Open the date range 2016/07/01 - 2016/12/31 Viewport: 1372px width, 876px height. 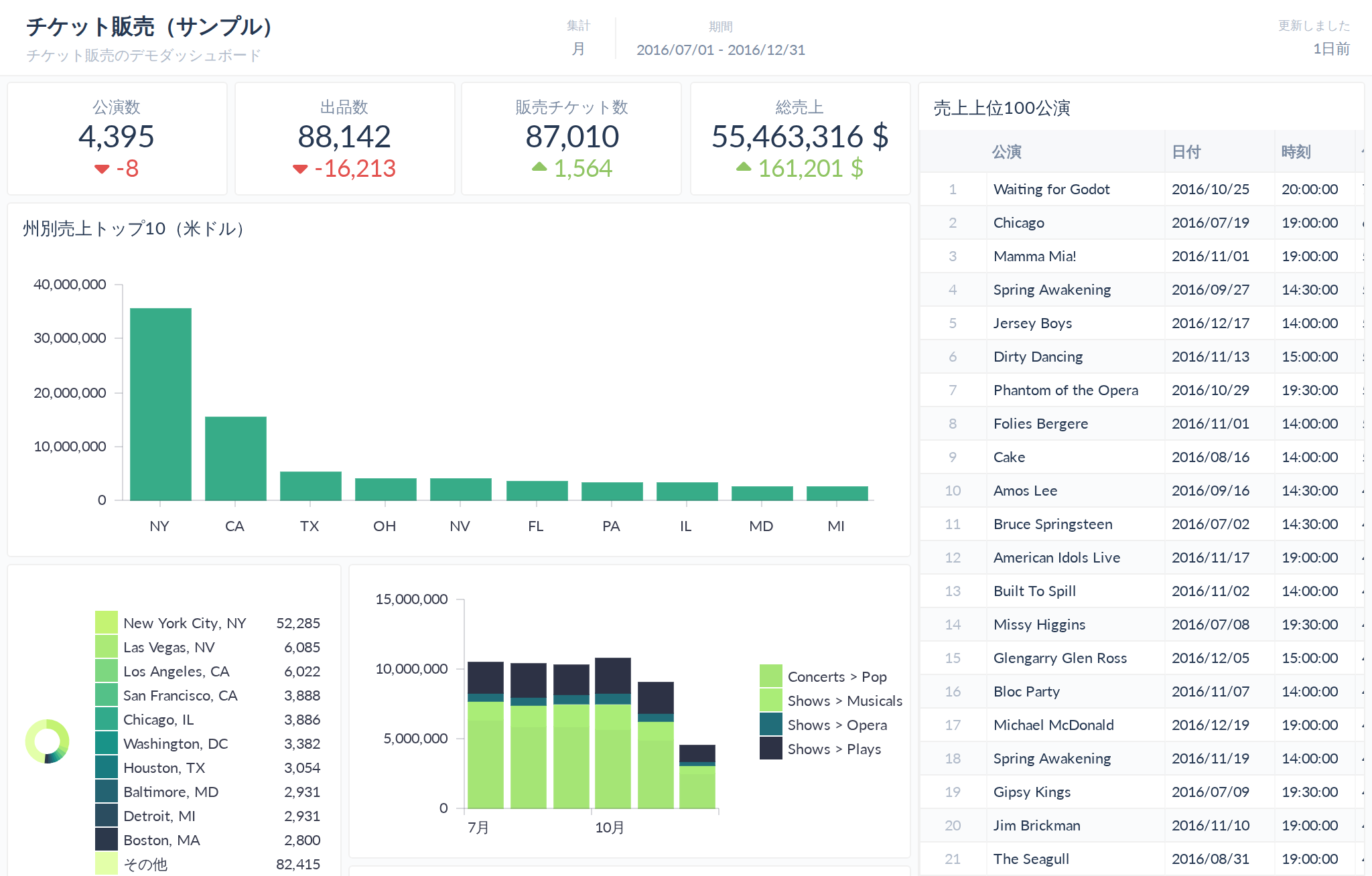(721, 50)
